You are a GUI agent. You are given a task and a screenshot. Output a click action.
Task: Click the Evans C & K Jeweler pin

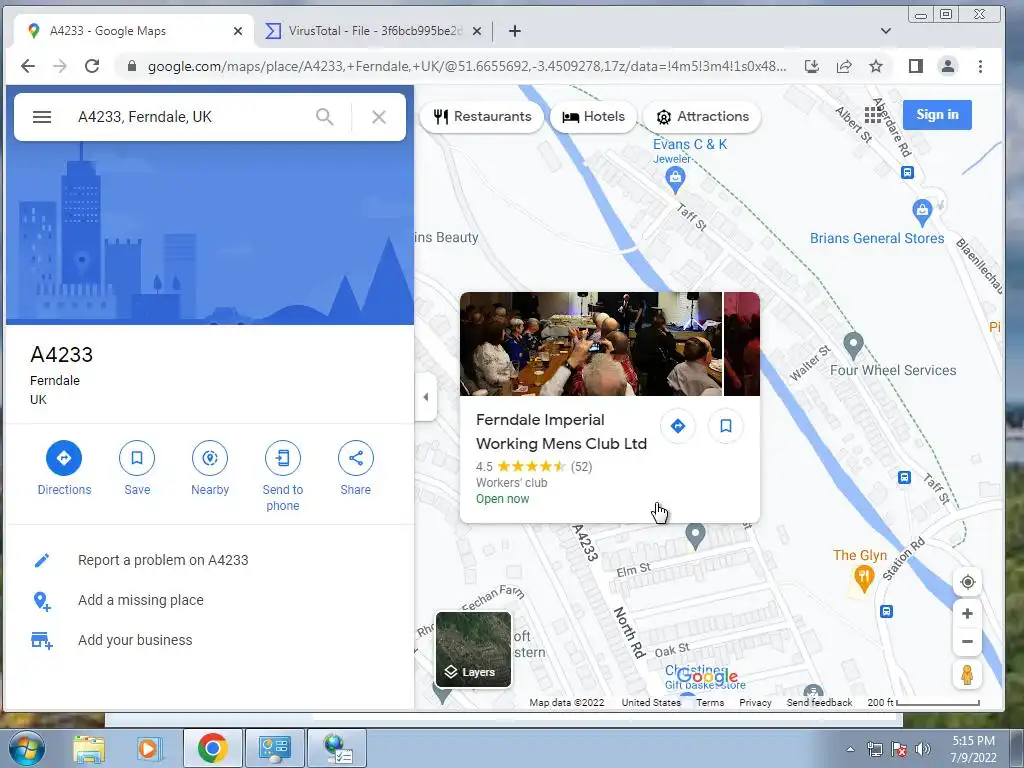pyautogui.click(x=675, y=178)
